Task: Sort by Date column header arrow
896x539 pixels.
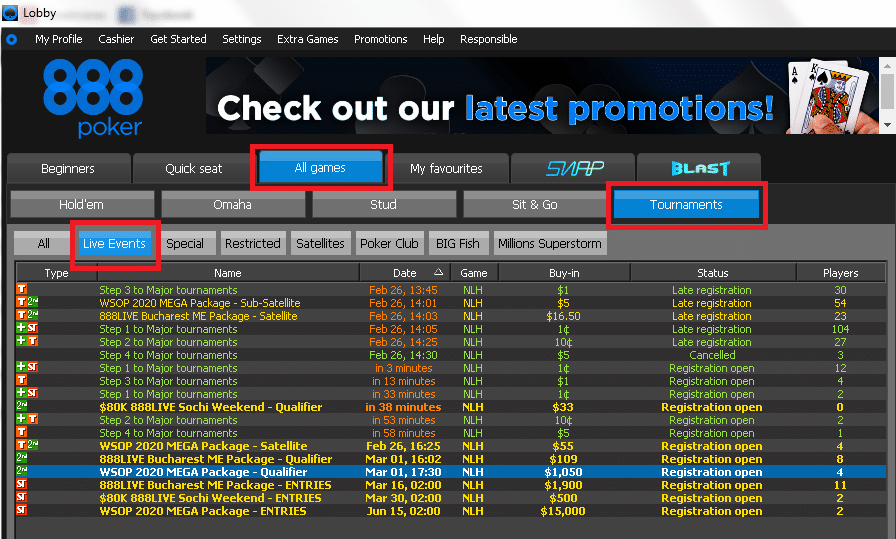Action: pyautogui.click(x=438, y=272)
